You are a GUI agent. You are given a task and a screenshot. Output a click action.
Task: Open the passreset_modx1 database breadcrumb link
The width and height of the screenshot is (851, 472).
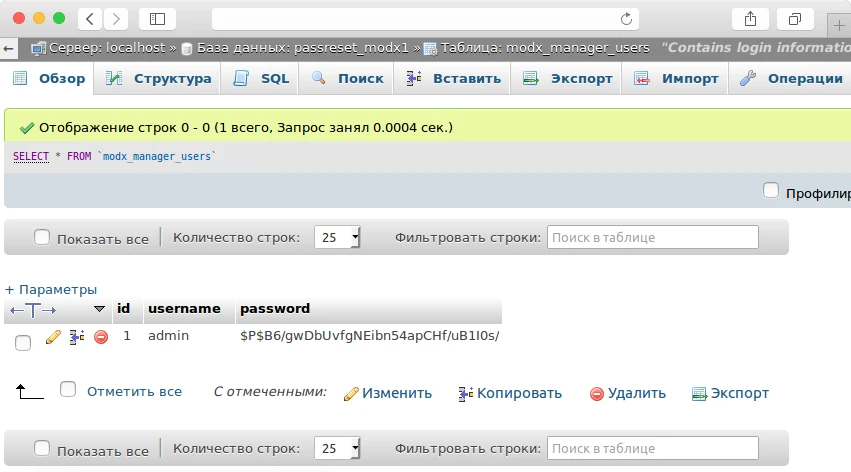tap(303, 48)
